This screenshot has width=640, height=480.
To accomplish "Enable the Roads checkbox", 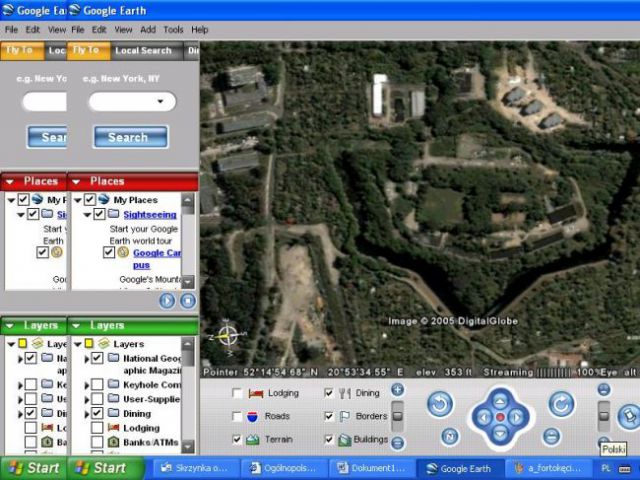I will click(237, 416).
